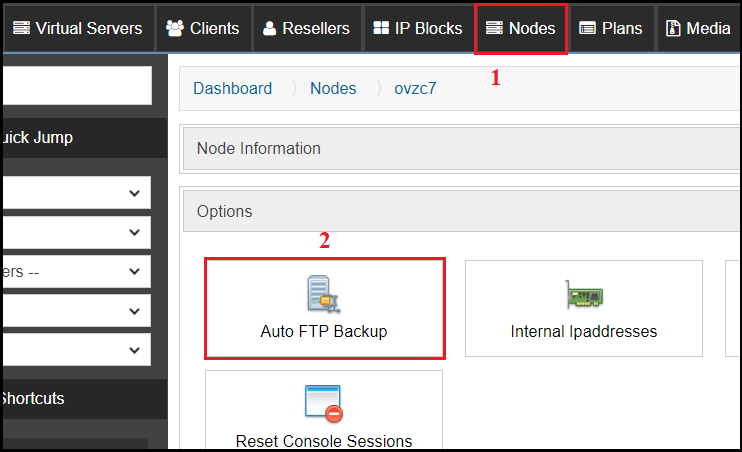
Task: Select the ovzc7 breadcrumb link
Action: click(x=415, y=89)
